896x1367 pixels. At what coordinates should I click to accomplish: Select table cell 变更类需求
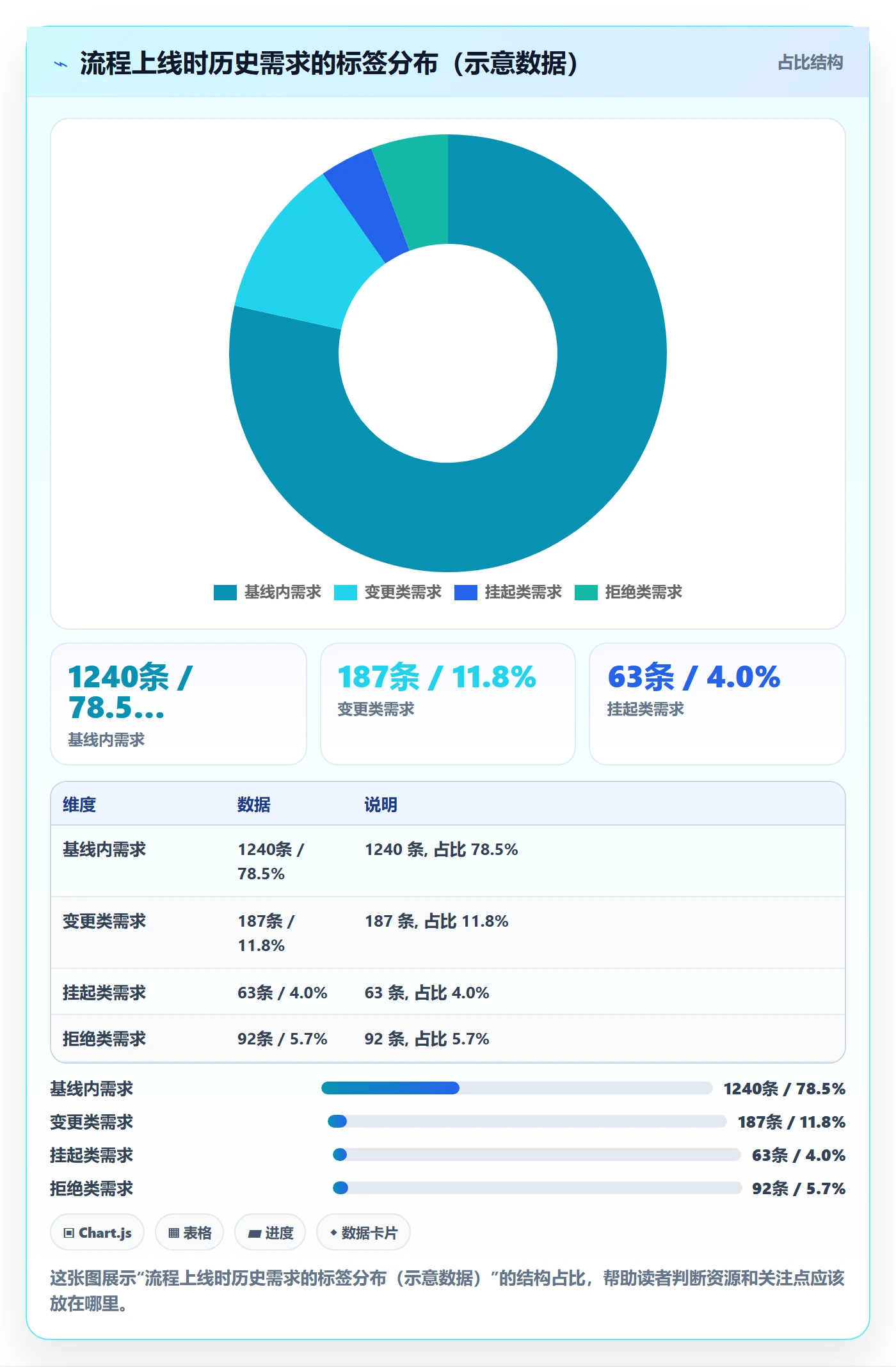pos(104,921)
